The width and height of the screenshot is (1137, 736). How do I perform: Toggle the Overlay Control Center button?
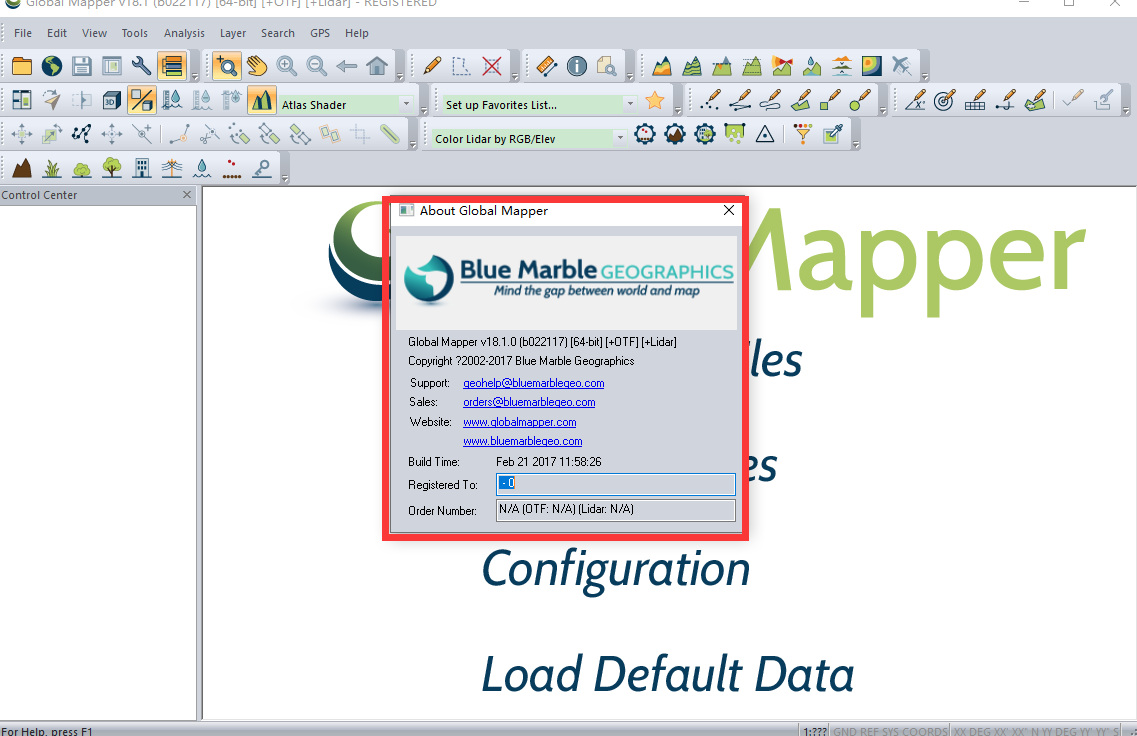tap(172, 66)
